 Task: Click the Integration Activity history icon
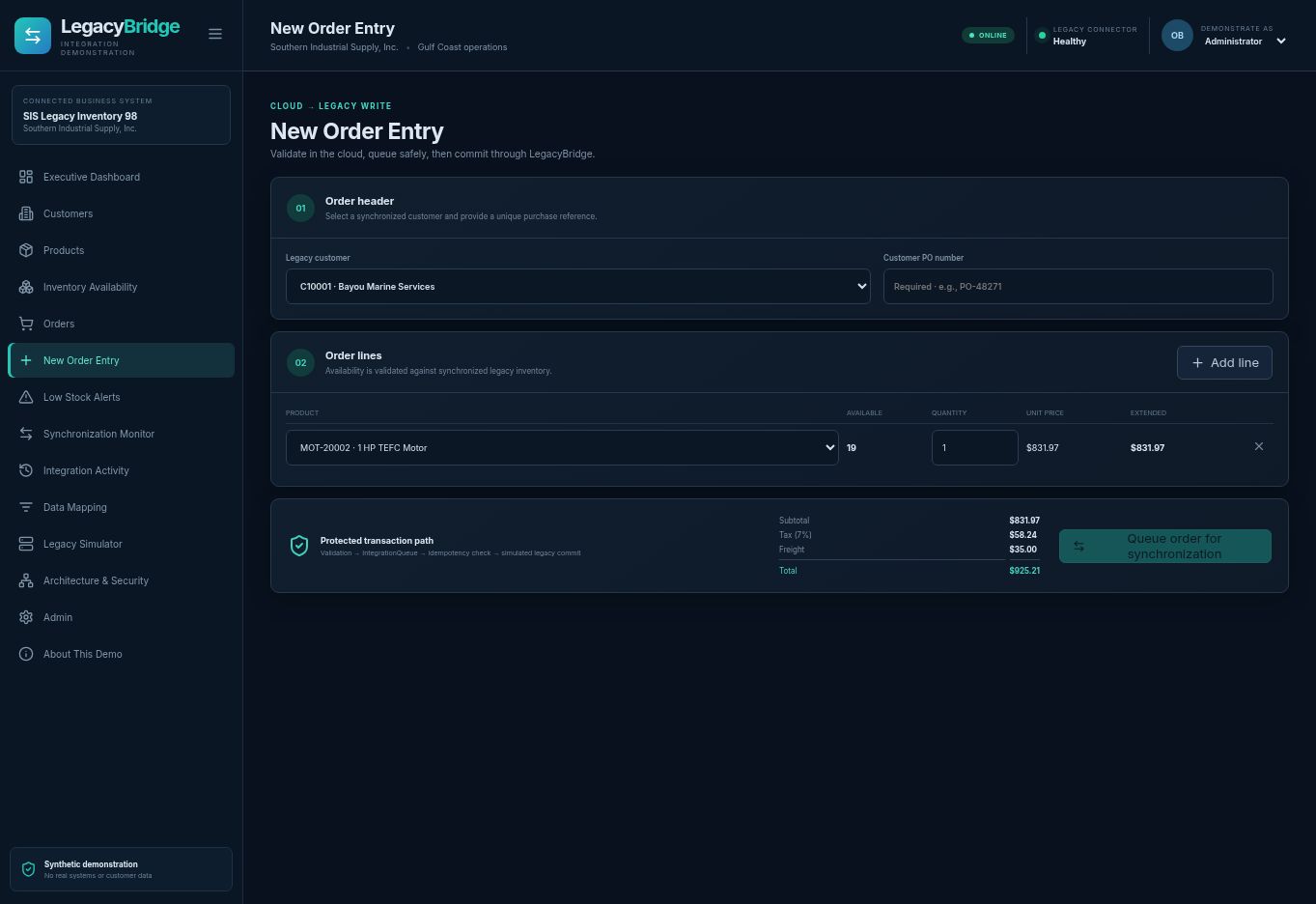click(26, 470)
